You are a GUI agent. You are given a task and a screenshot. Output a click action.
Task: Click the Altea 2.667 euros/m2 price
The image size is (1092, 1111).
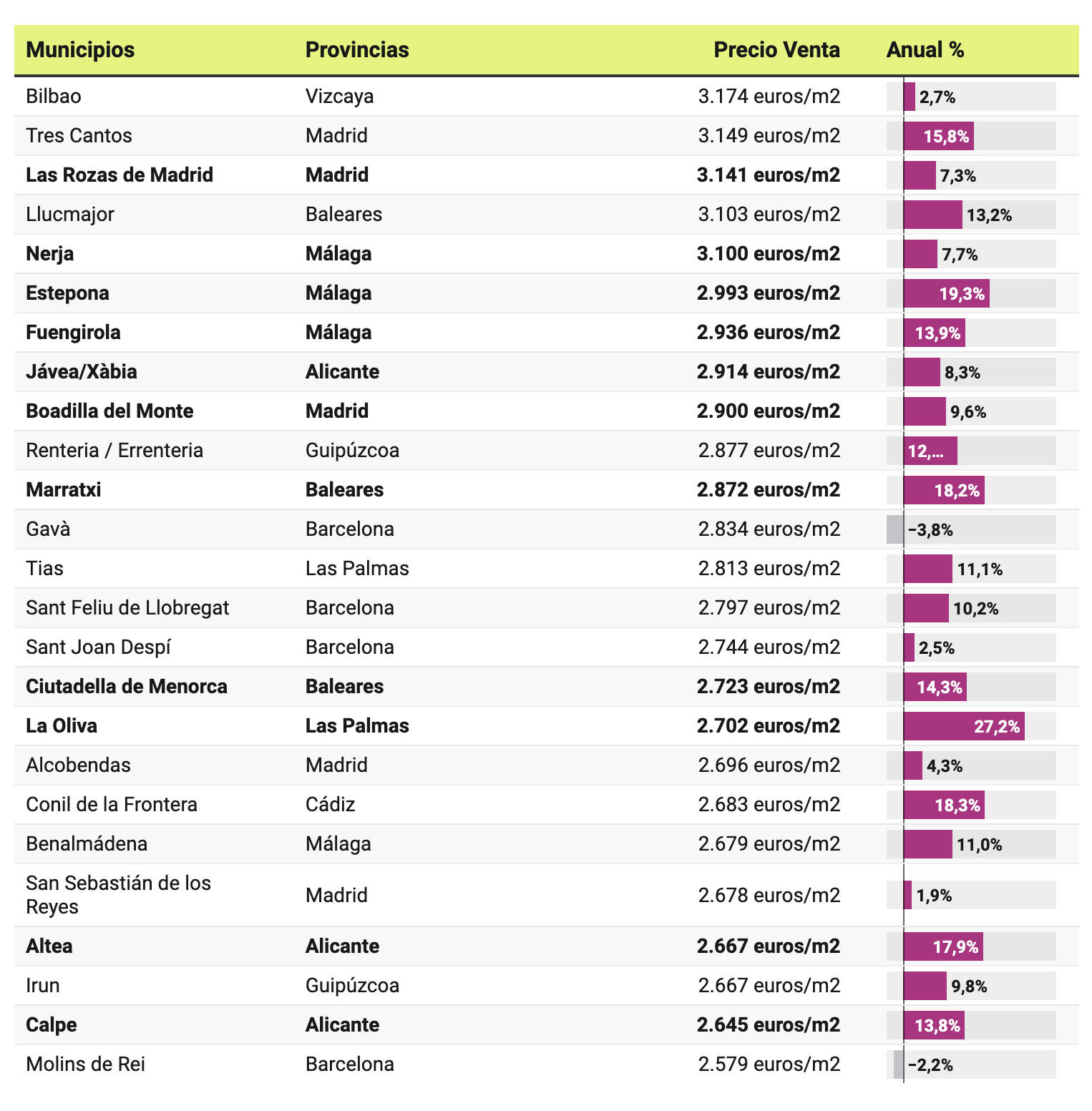768,946
